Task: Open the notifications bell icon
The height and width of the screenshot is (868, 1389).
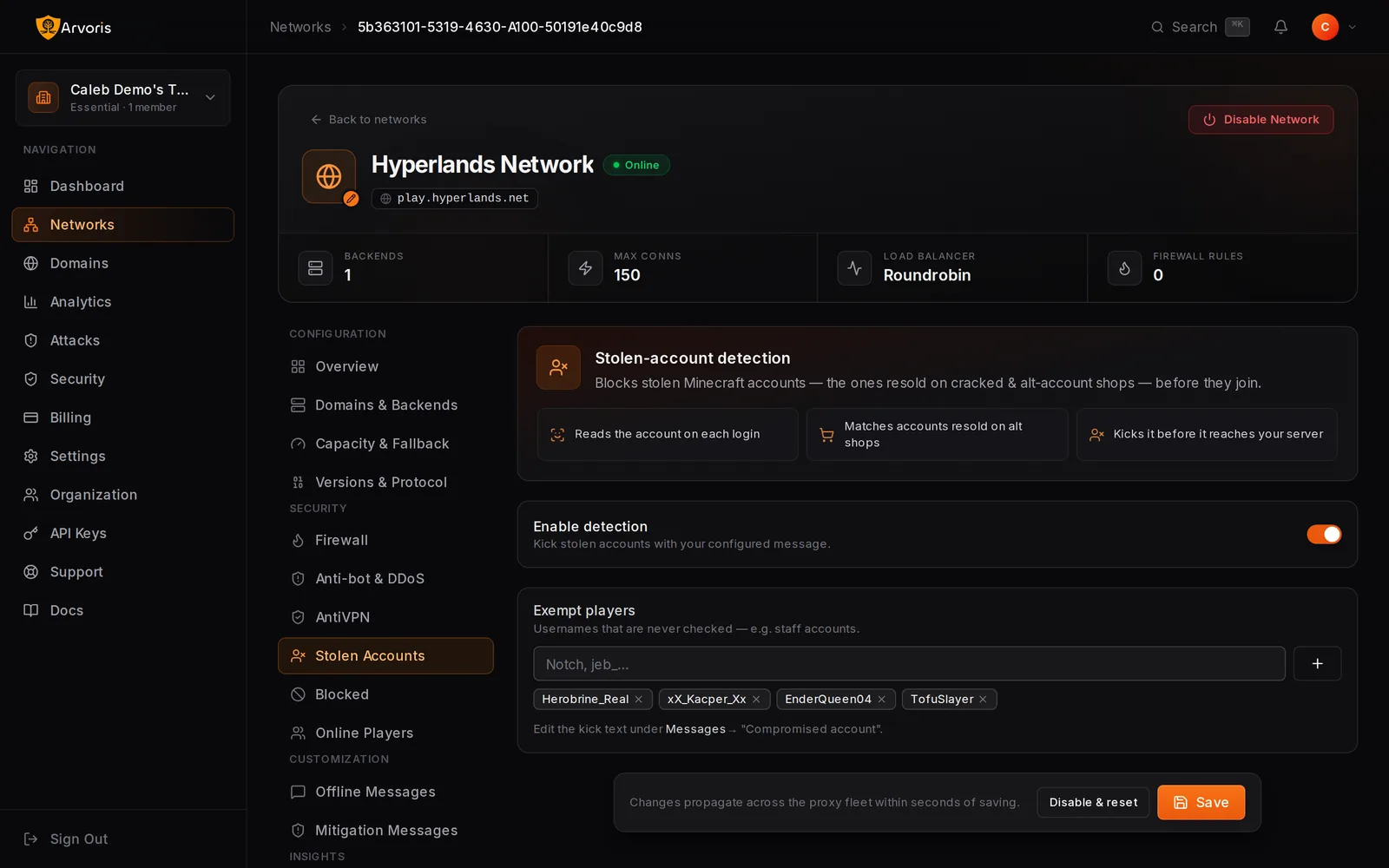Action: pos(1280,27)
